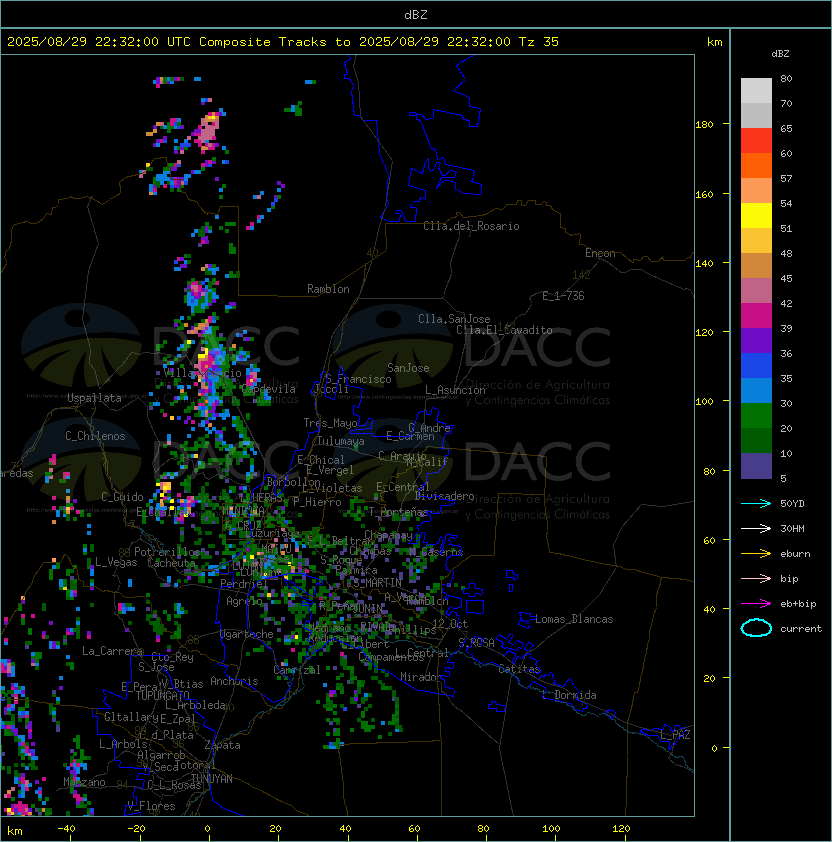Click the 'L_PAZ' map label
The height and width of the screenshot is (842, 832).
tap(675, 735)
